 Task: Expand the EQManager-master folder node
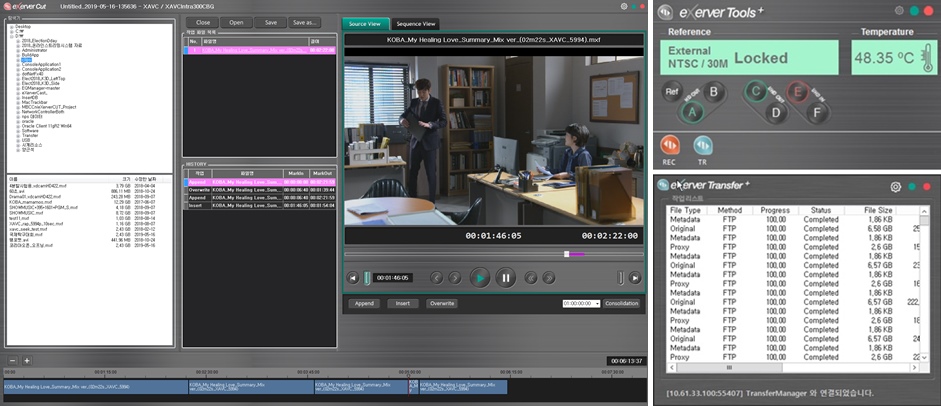tap(20, 88)
